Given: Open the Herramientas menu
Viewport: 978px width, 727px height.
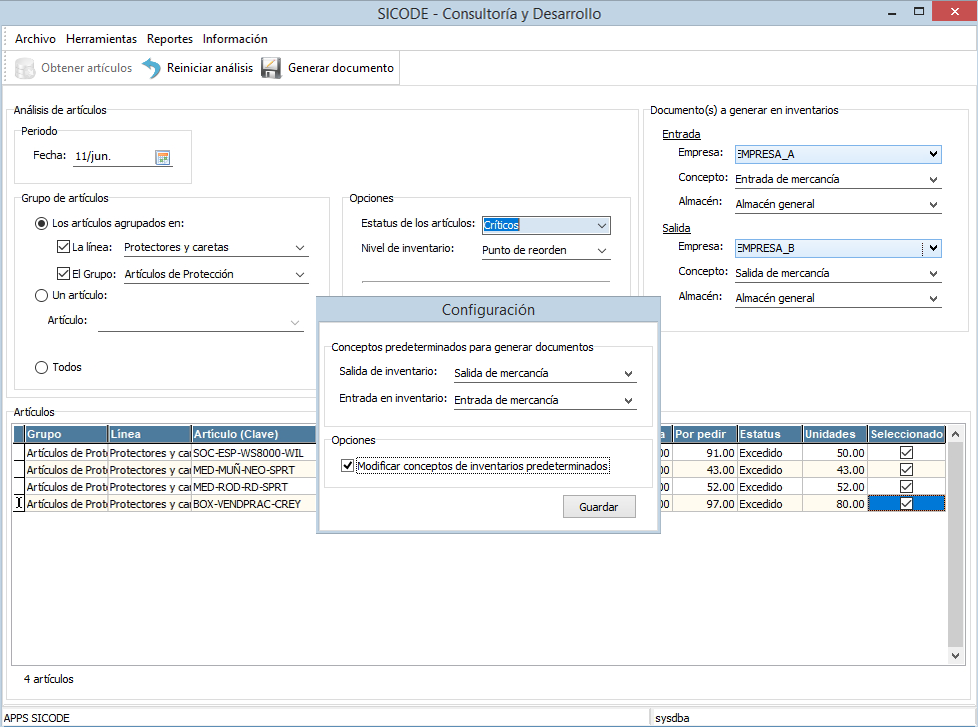Looking at the screenshot, I should tap(101, 39).
